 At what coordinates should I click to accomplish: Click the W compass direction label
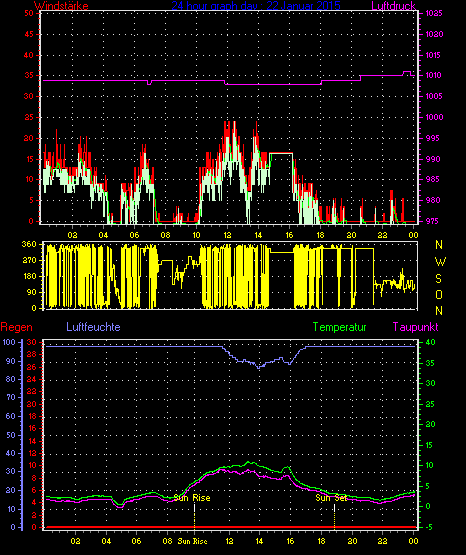coord(440,262)
